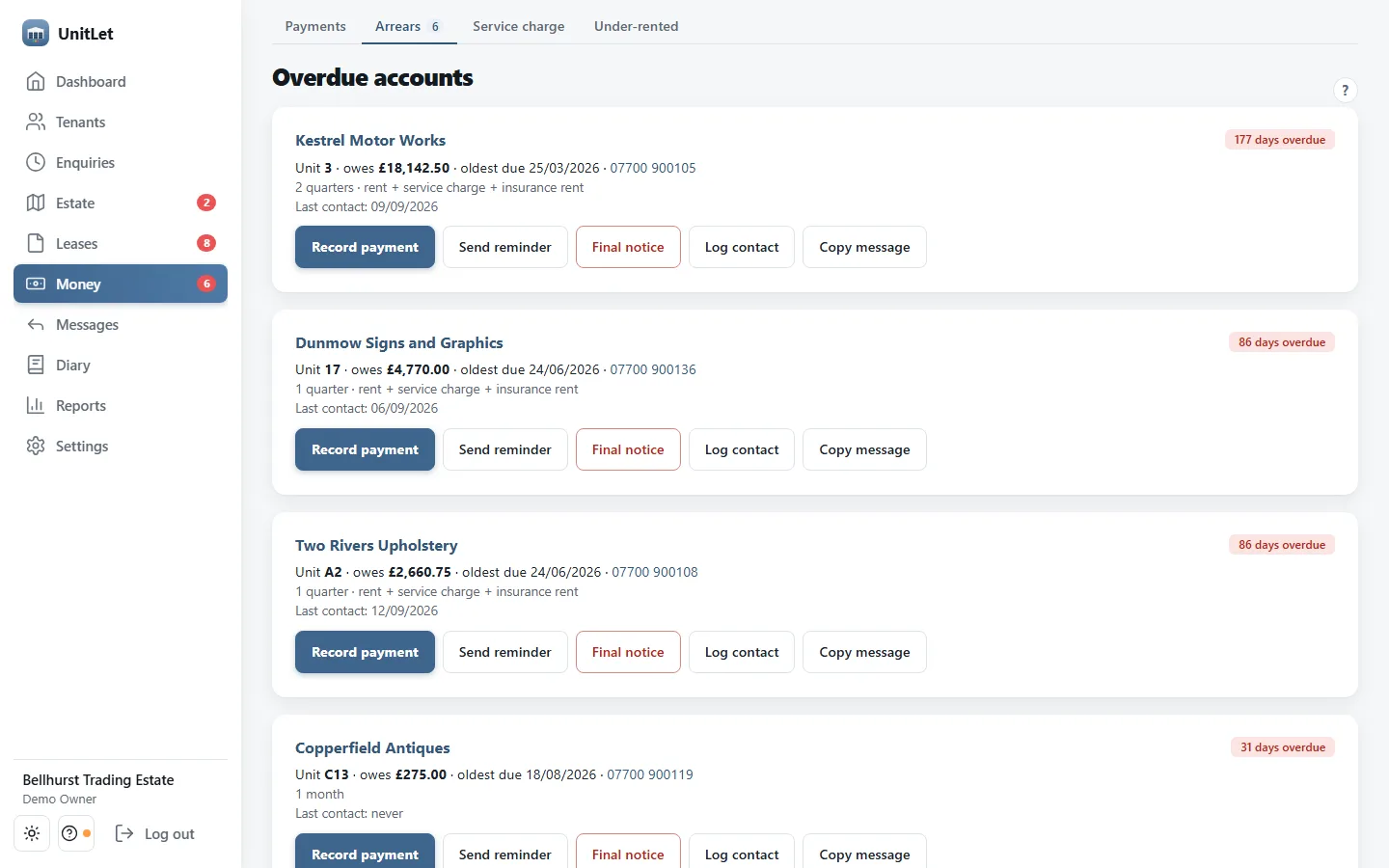Click the UnitLet logo icon
The height and width of the screenshot is (868, 1389).
[36, 33]
